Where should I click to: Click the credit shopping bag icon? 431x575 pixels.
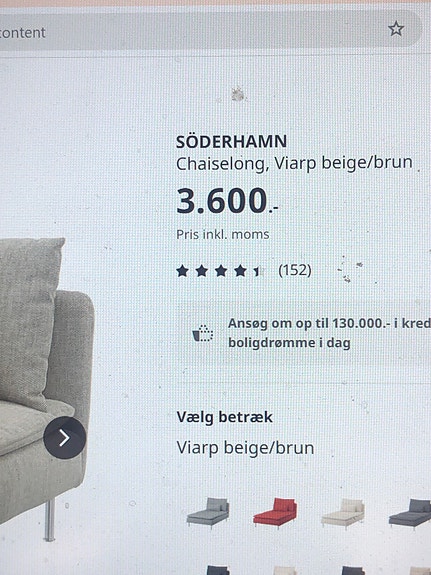pyautogui.click(x=203, y=333)
